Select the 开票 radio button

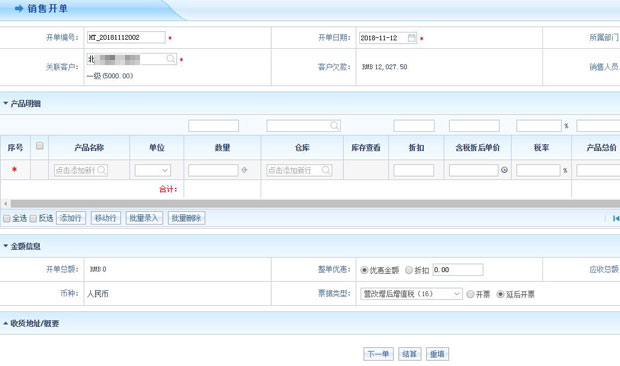(470, 294)
